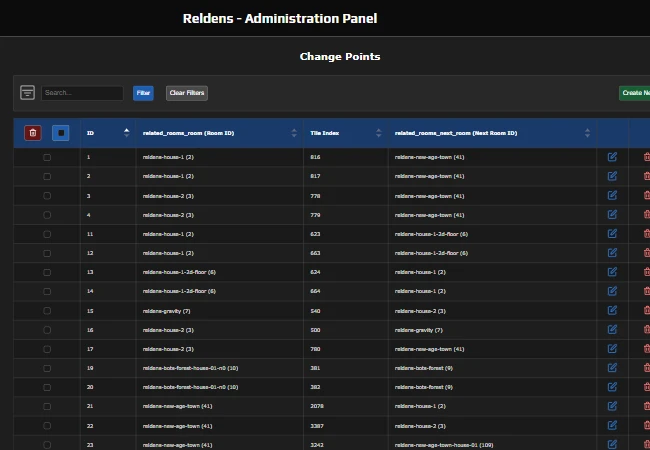Focus the Search input field
Screen dimensions: 650x450
[x=82, y=93]
